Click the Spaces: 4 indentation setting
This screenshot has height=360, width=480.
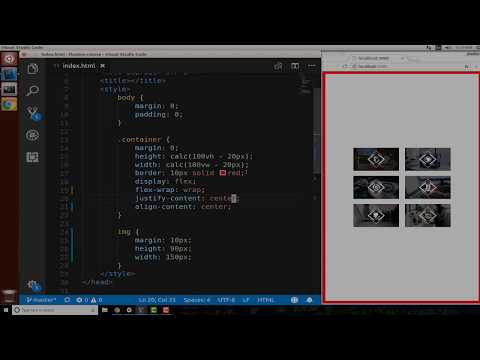197,300
